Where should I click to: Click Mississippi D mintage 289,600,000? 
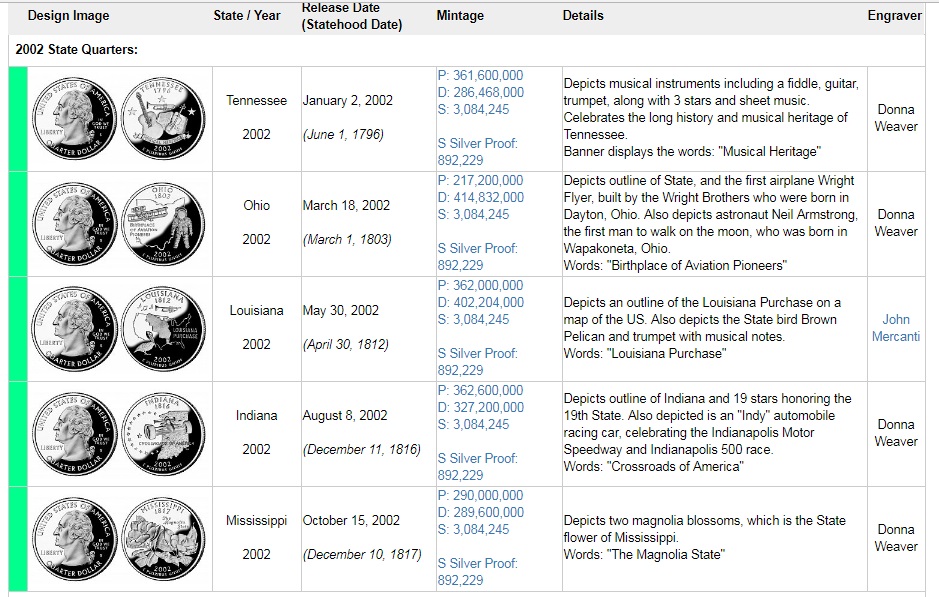[x=480, y=512]
